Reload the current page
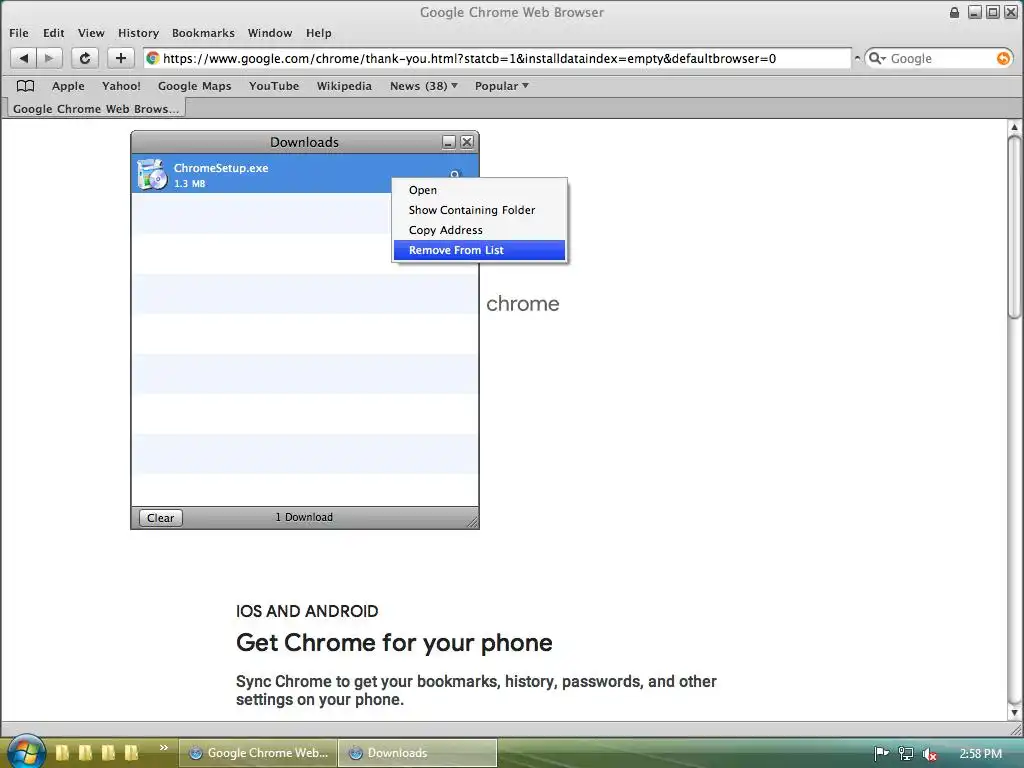Viewport: 1024px width, 768px height. pos(85,58)
